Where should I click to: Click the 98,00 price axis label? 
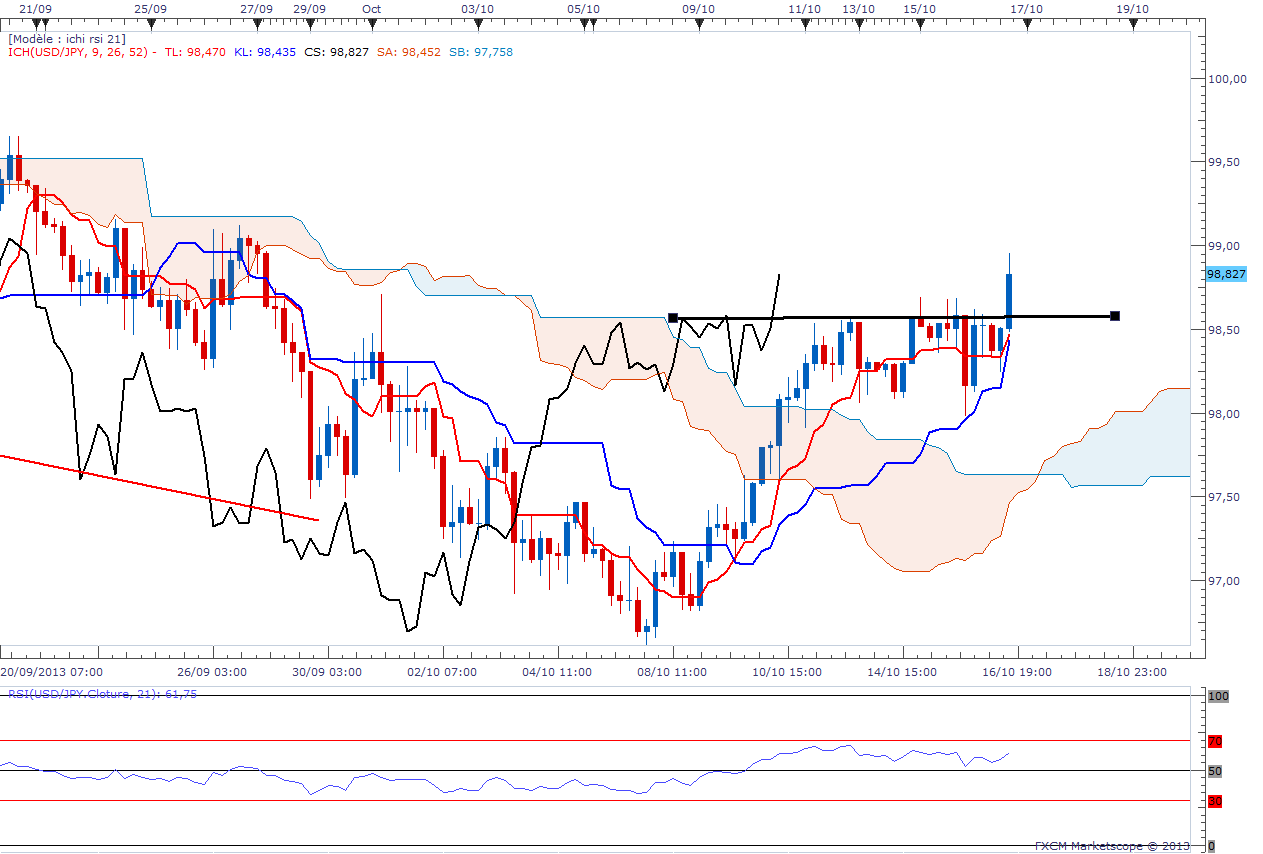[x=1226, y=414]
